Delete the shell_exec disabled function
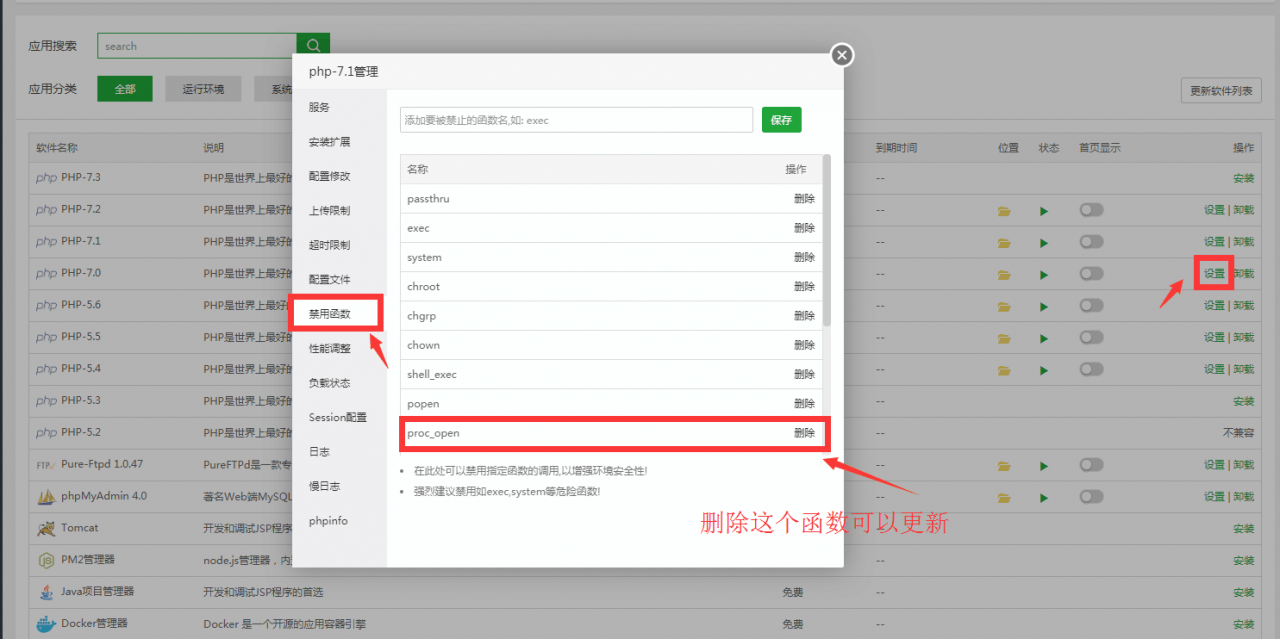The height and width of the screenshot is (639, 1280). click(x=804, y=374)
